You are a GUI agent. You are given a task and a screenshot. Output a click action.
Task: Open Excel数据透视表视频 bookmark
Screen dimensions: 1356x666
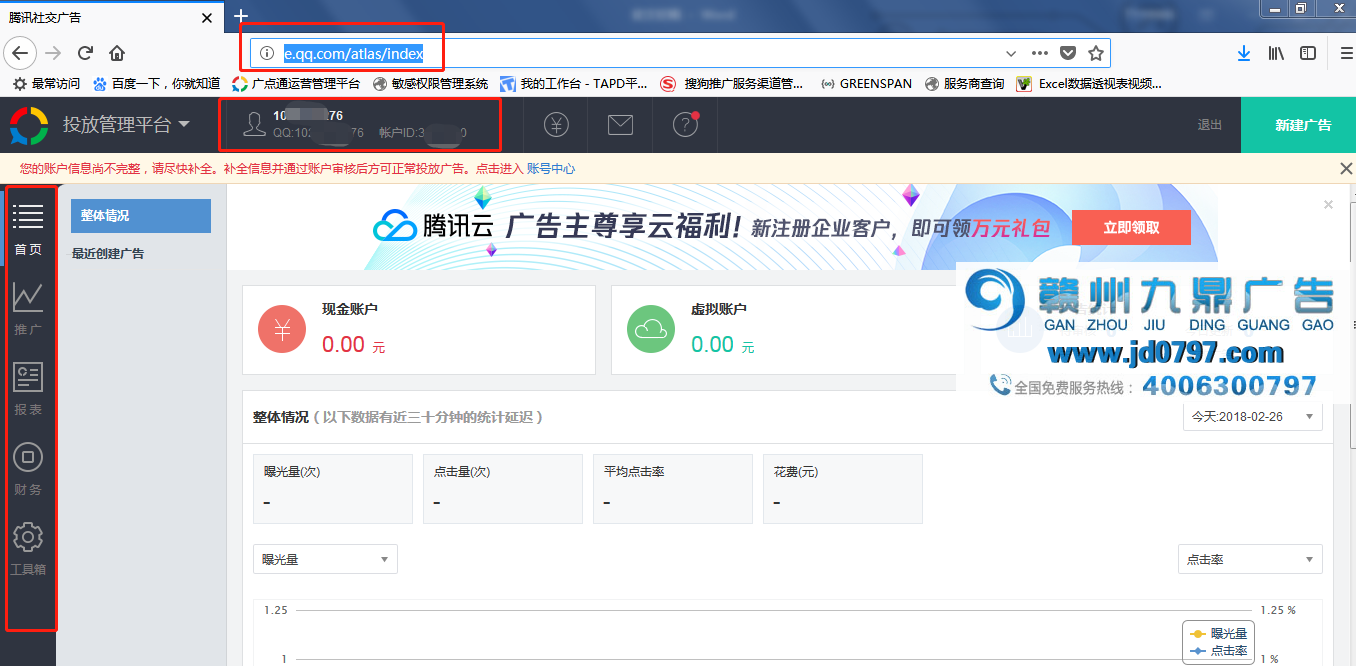1090,84
